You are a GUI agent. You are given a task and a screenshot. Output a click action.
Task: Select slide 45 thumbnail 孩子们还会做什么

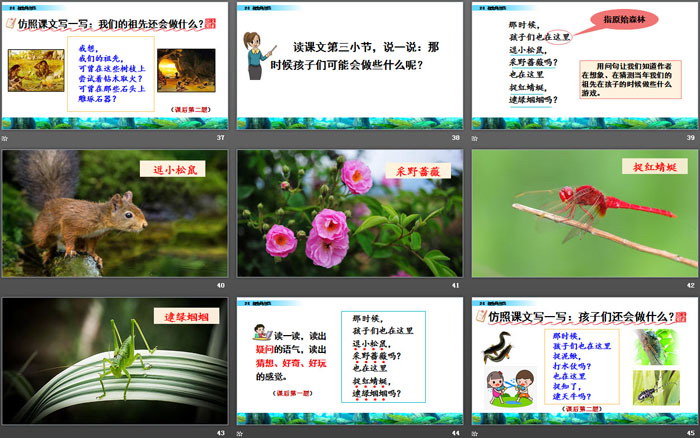click(585, 361)
